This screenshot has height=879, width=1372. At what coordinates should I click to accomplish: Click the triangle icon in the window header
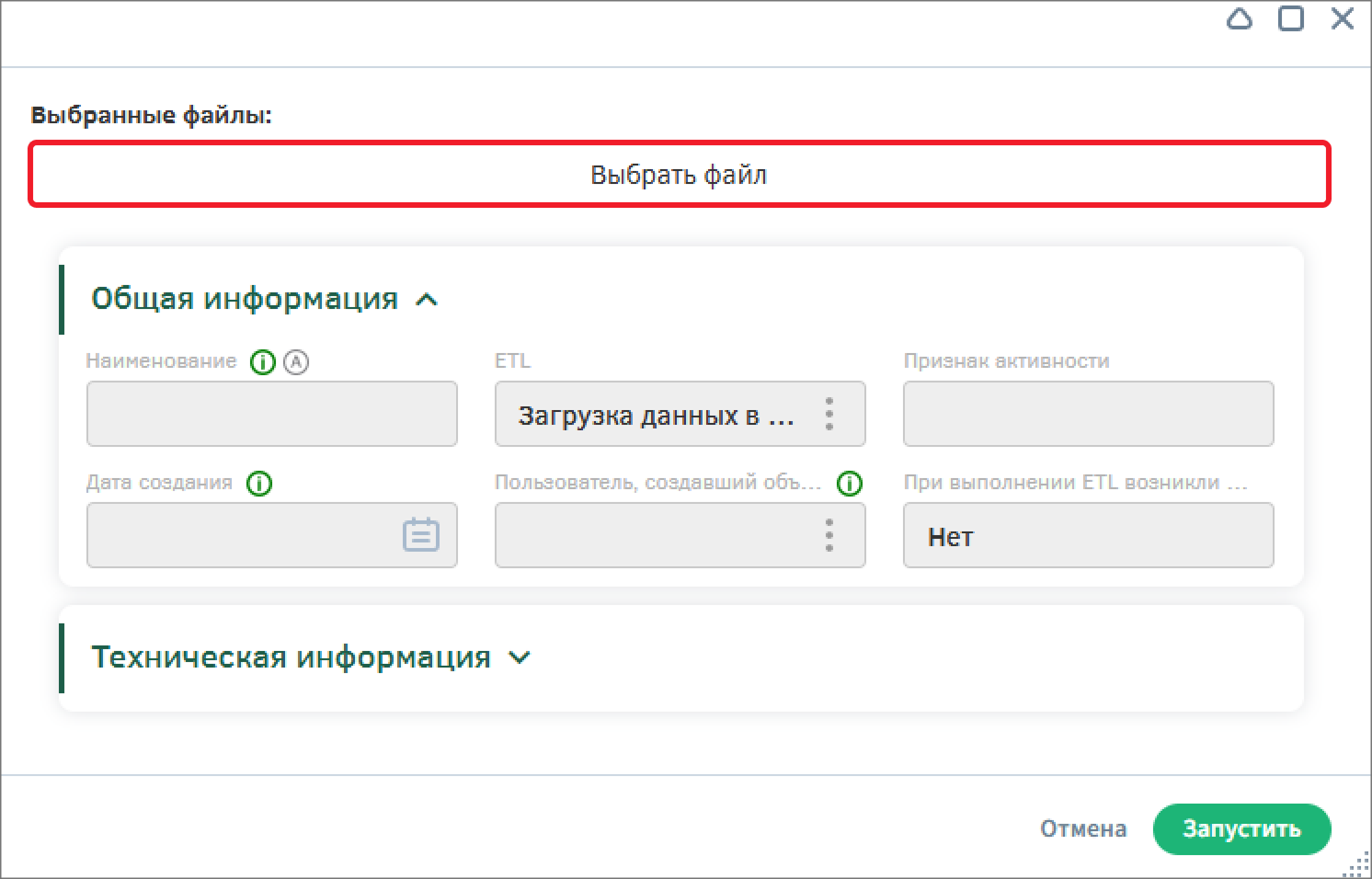pyautogui.click(x=1240, y=19)
